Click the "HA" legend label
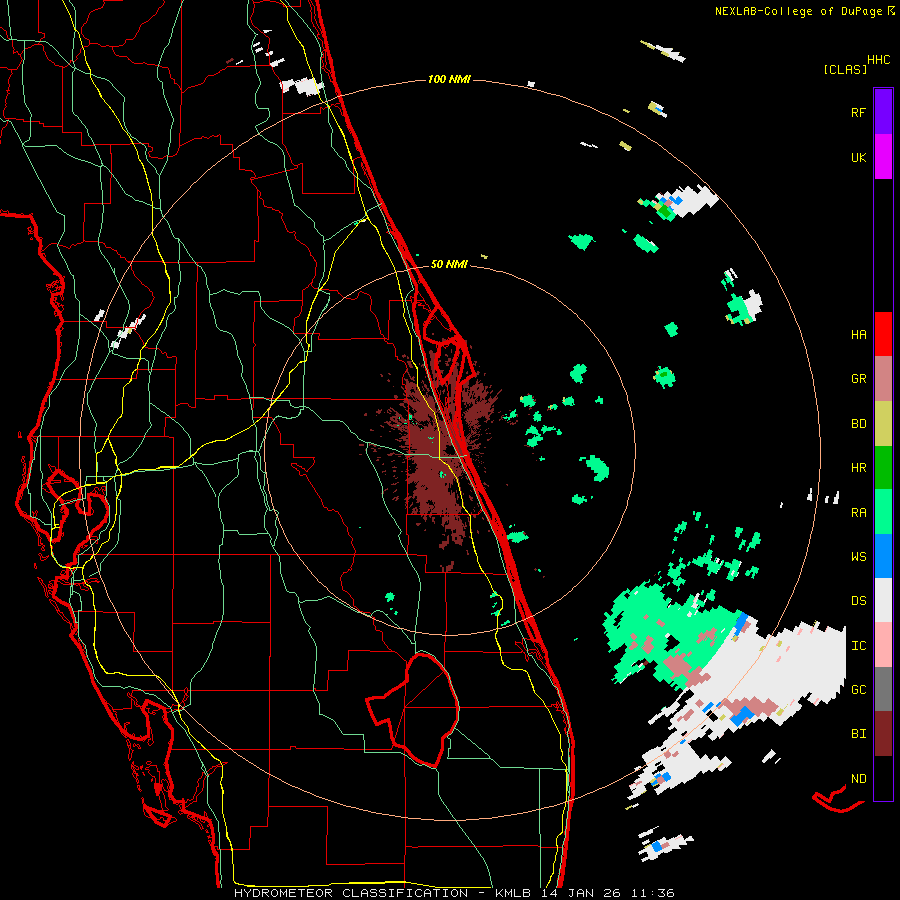Viewport: 900px width, 900px height. pos(858,335)
